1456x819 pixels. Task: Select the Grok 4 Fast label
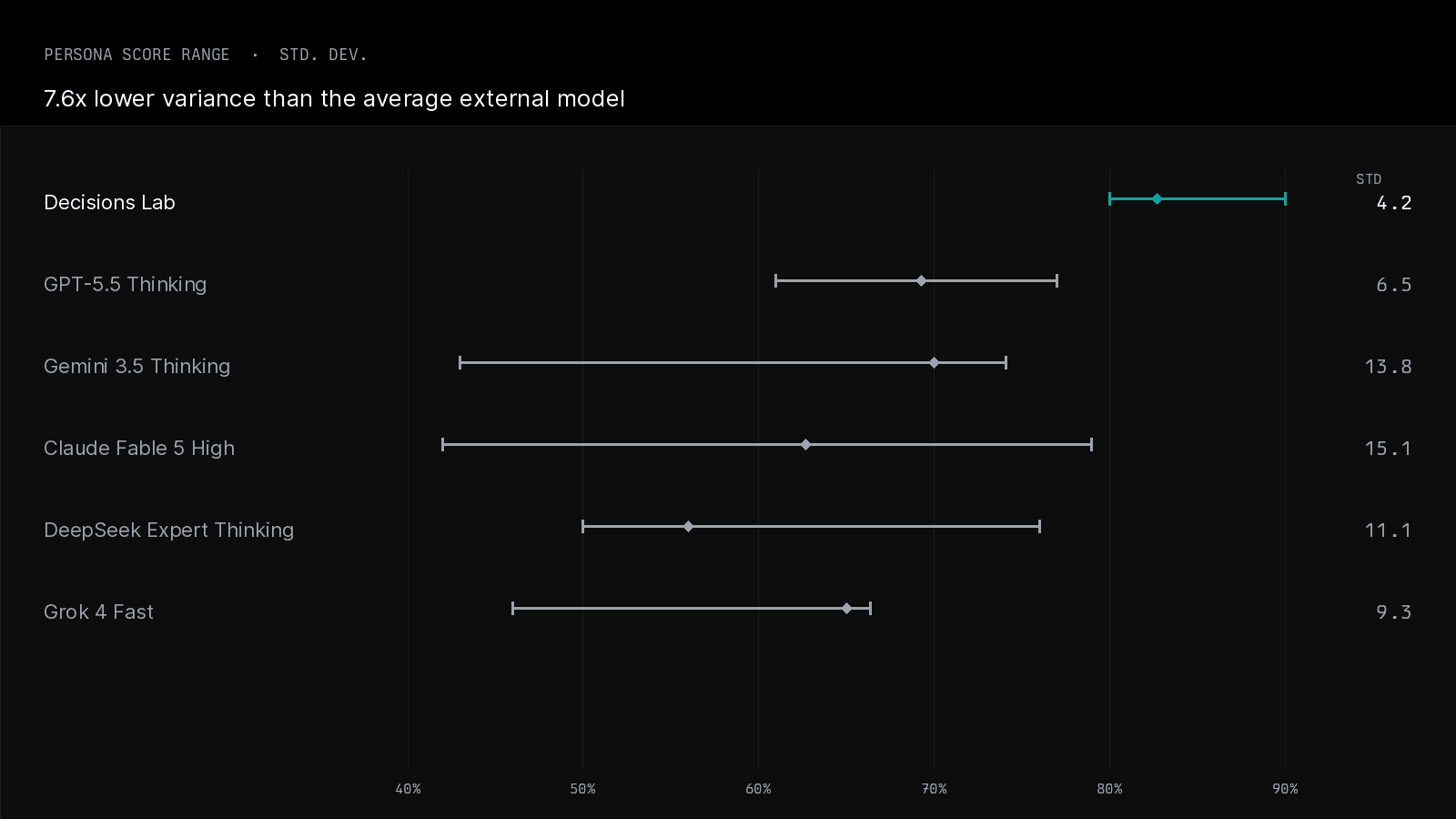tap(98, 612)
